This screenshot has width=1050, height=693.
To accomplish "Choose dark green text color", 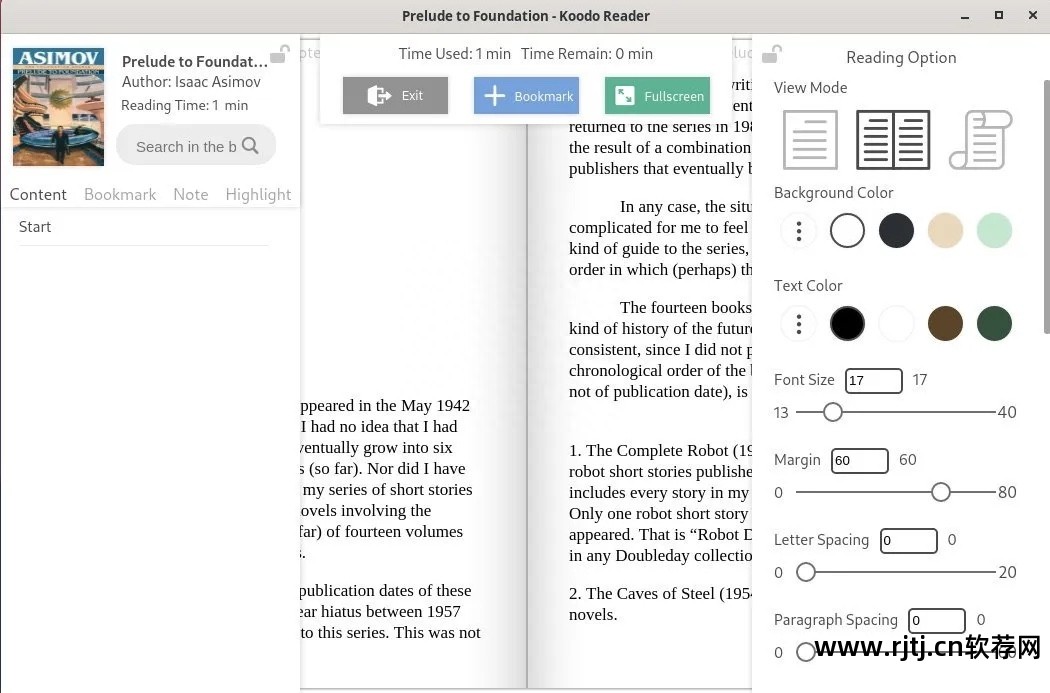I will click(994, 324).
